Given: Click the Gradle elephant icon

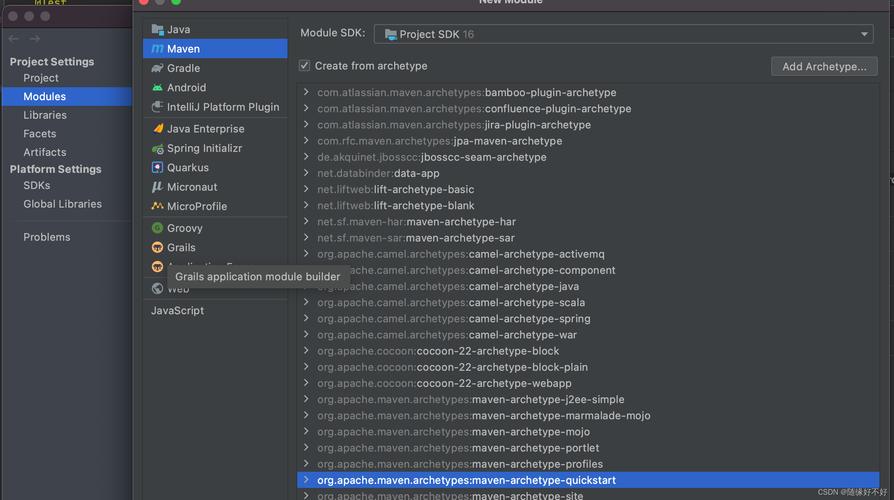Looking at the screenshot, I should click(x=157, y=68).
